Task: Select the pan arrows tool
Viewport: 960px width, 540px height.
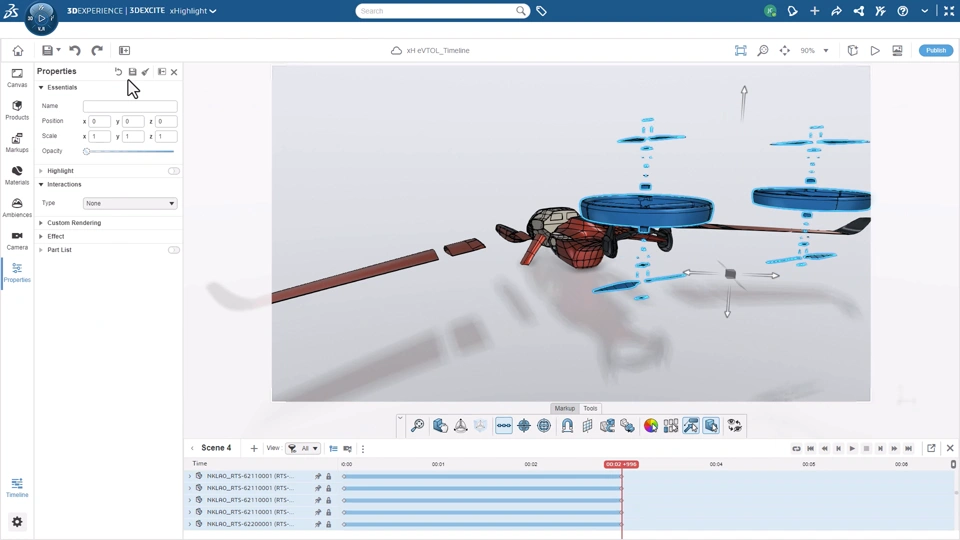Action: (x=784, y=50)
